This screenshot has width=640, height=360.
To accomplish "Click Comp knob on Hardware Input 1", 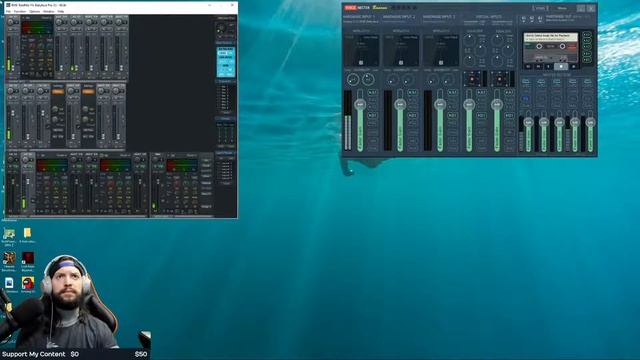I will pos(353,80).
